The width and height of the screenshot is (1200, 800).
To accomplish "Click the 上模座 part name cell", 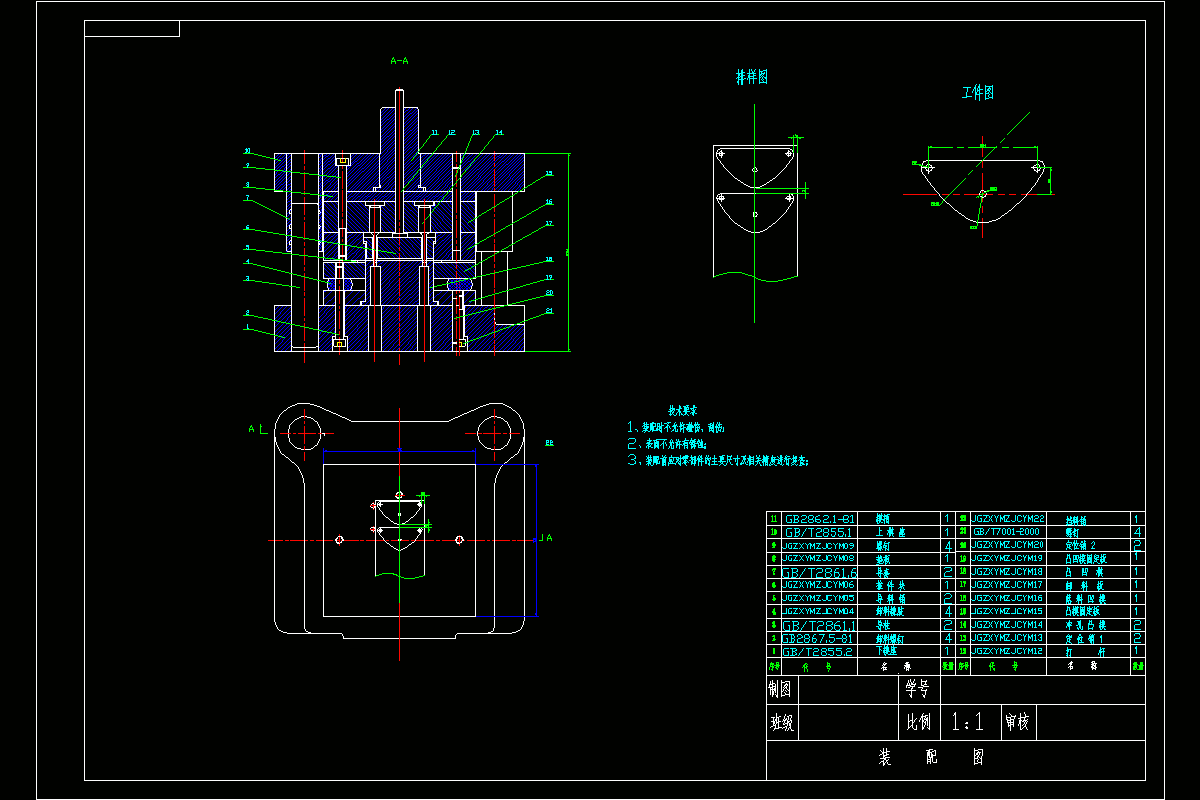I will [x=892, y=532].
